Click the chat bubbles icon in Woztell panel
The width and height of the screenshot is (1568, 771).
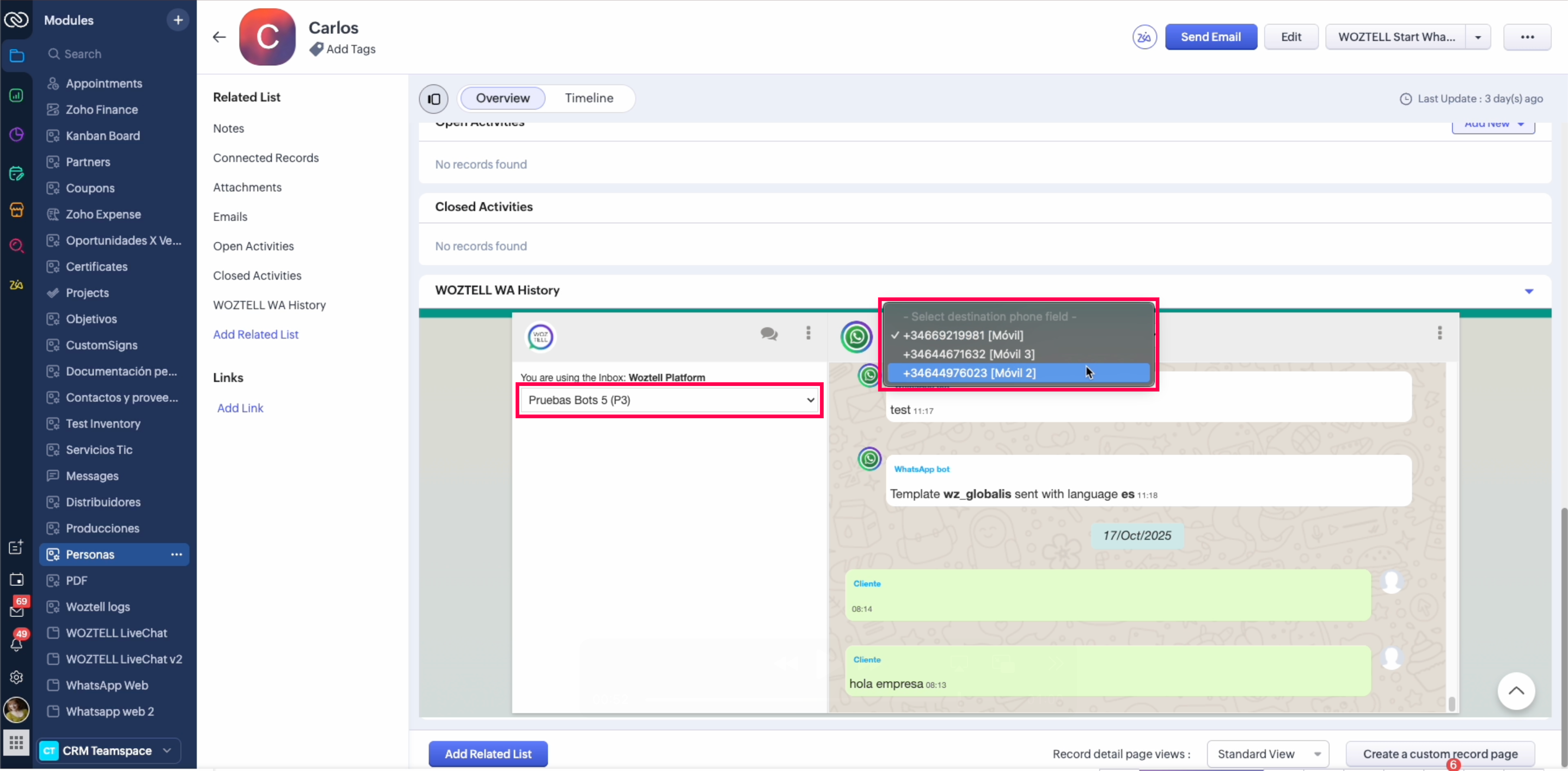tap(769, 333)
